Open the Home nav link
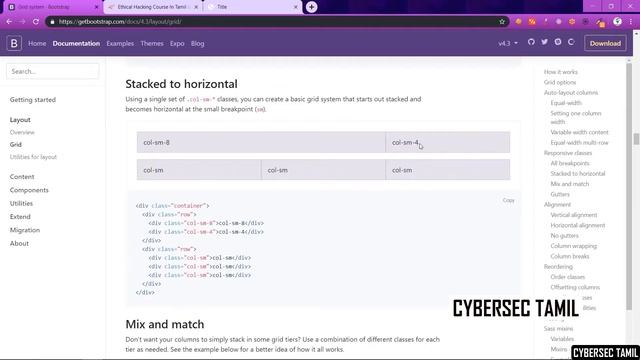The width and height of the screenshot is (640, 360). (x=37, y=43)
